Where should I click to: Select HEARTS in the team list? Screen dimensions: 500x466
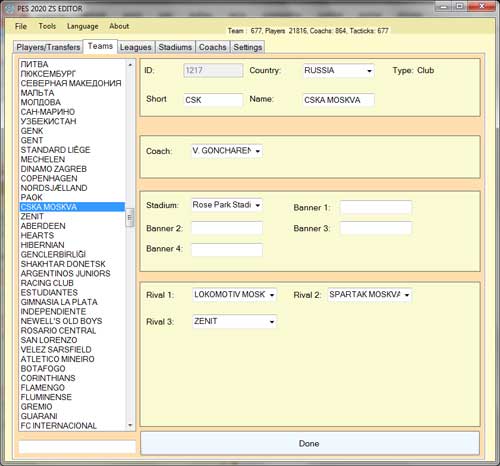tap(72, 235)
